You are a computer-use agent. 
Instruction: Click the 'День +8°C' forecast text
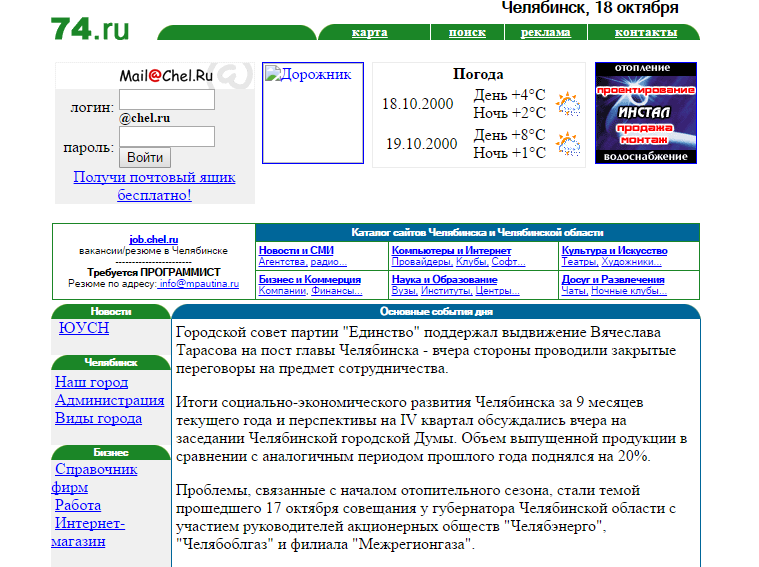point(509,135)
